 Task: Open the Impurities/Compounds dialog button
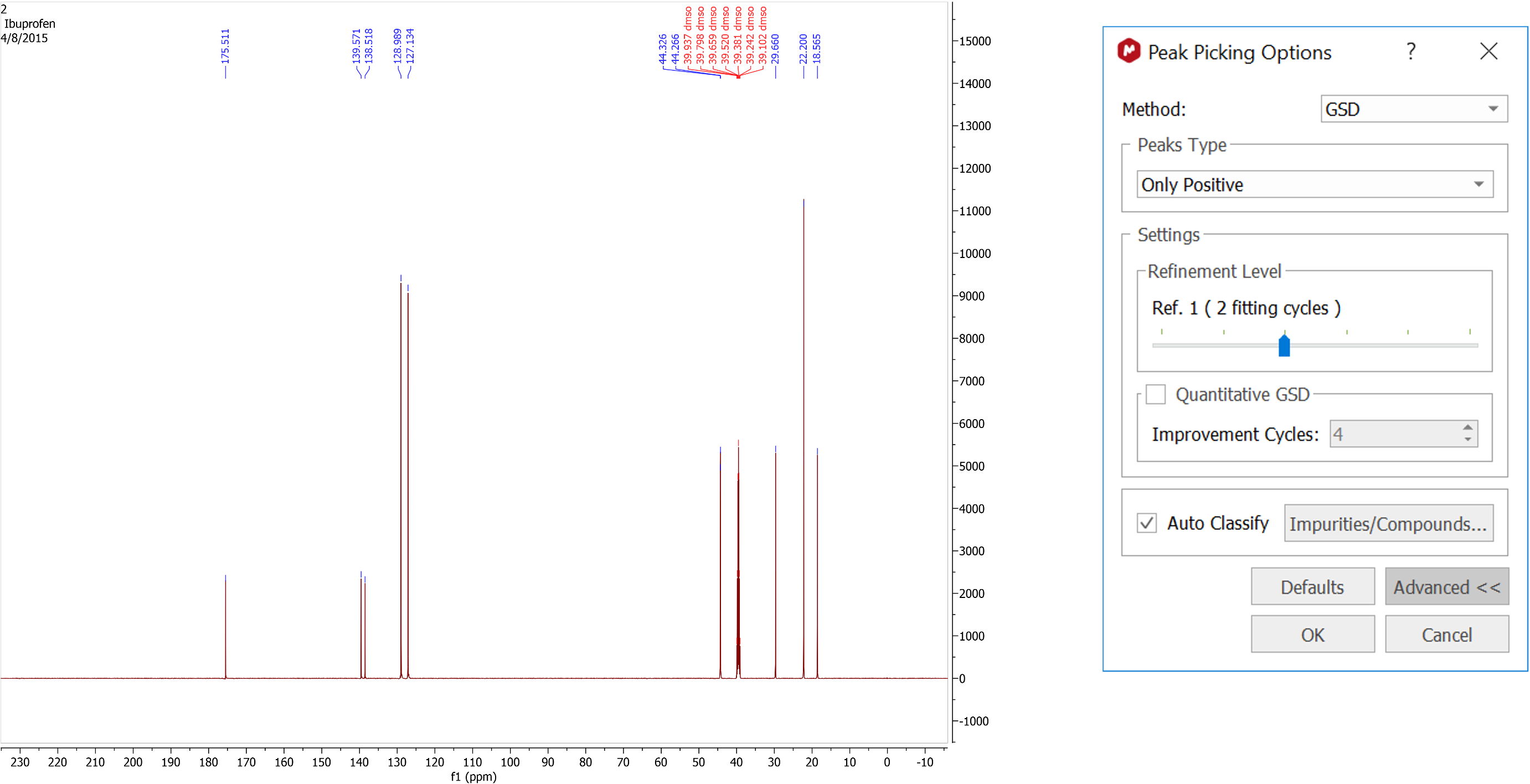(x=1389, y=523)
